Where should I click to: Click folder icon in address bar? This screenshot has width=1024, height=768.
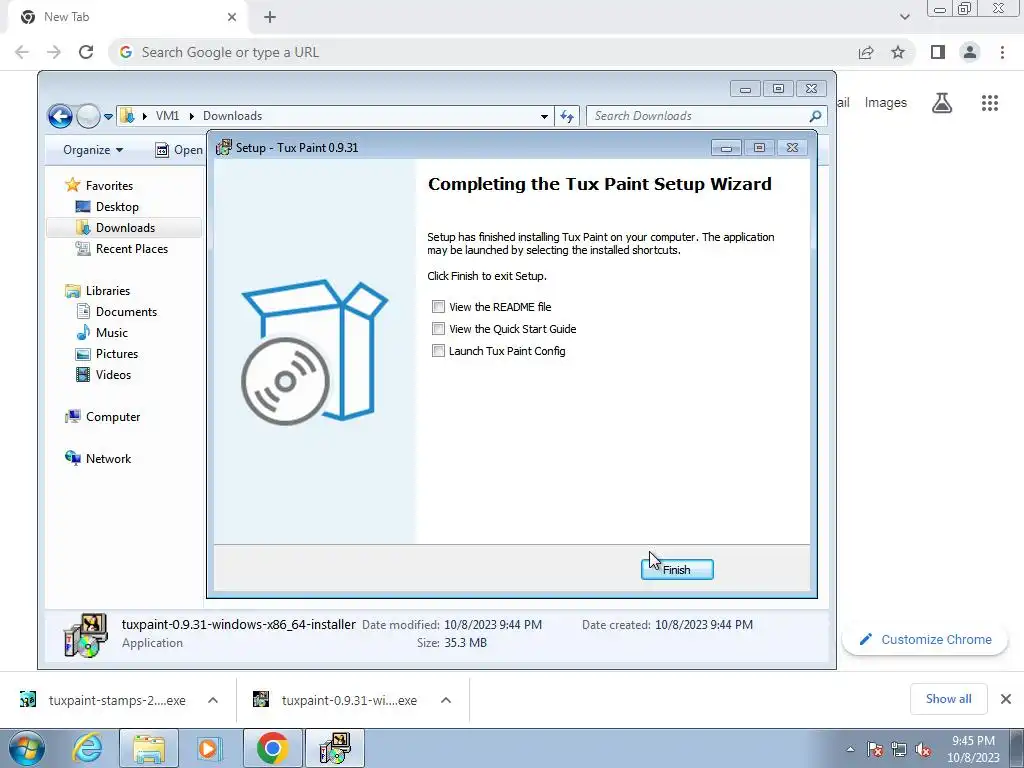128,116
